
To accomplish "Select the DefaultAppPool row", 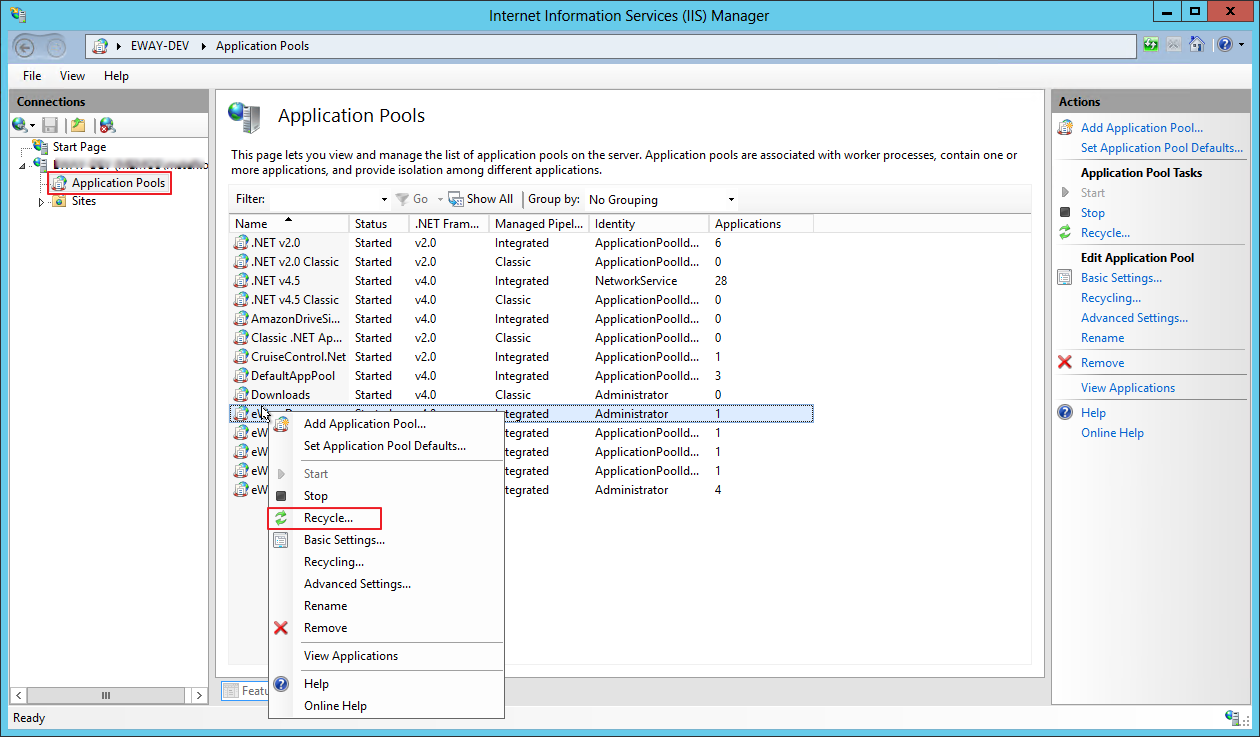I will 522,376.
